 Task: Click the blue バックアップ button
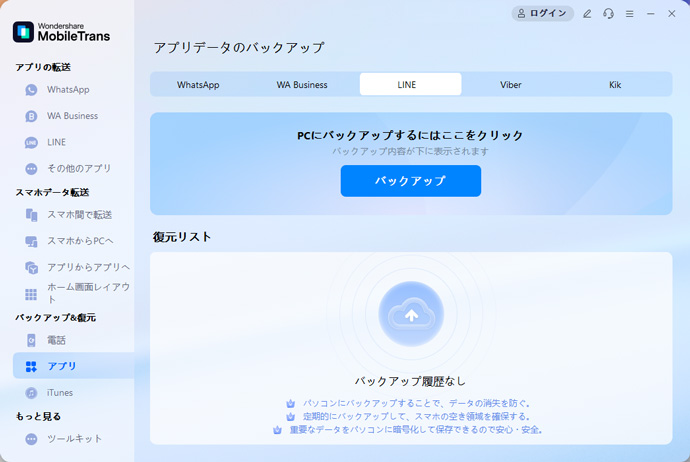(x=411, y=181)
